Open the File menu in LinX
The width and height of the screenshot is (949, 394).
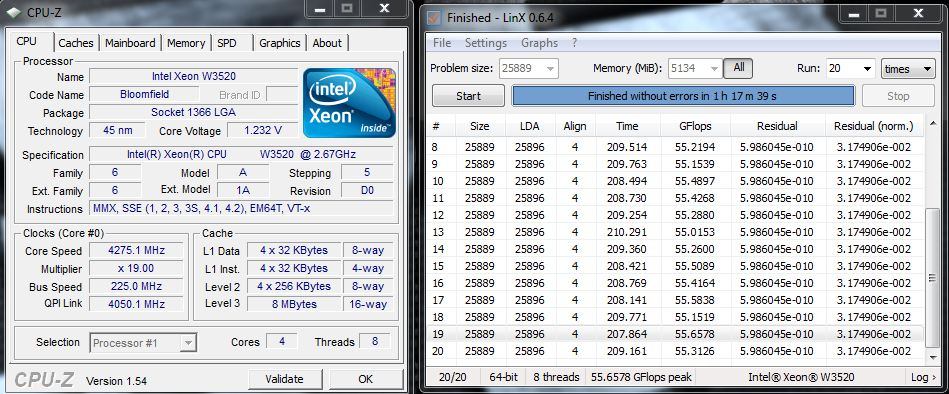[x=442, y=43]
